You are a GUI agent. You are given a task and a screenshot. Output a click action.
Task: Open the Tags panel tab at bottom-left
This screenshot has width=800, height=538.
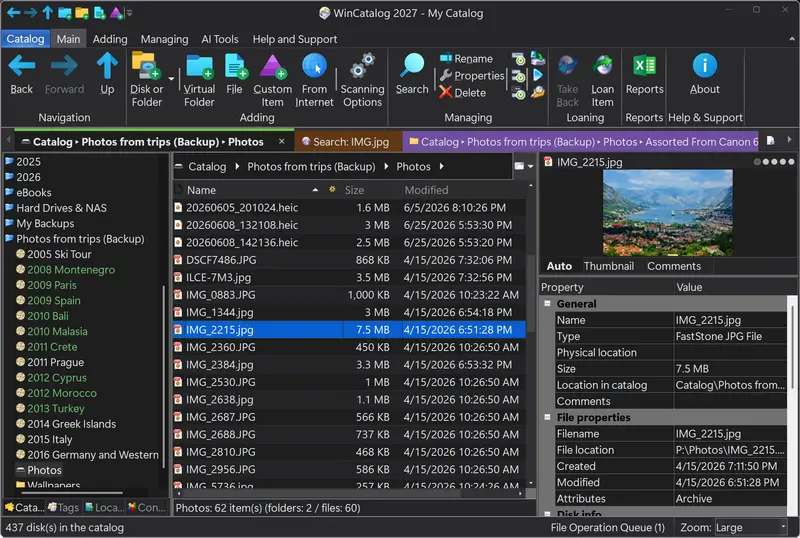click(64, 507)
